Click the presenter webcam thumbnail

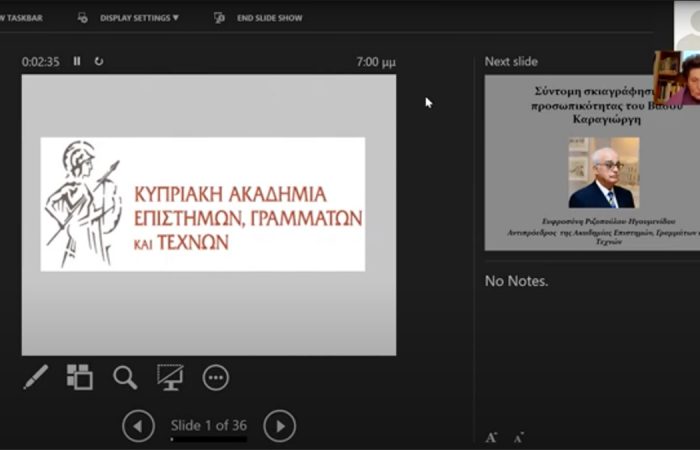(x=677, y=77)
